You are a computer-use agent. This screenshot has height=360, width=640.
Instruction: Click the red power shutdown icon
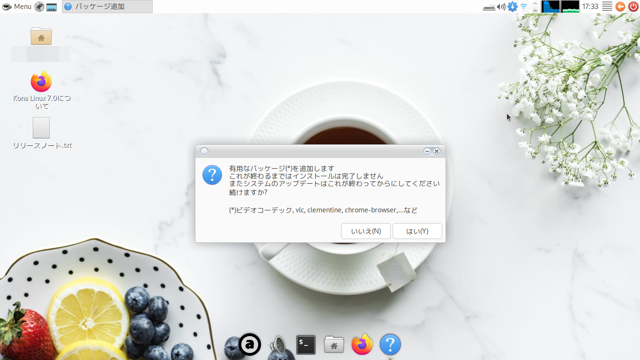tap(633, 7)
